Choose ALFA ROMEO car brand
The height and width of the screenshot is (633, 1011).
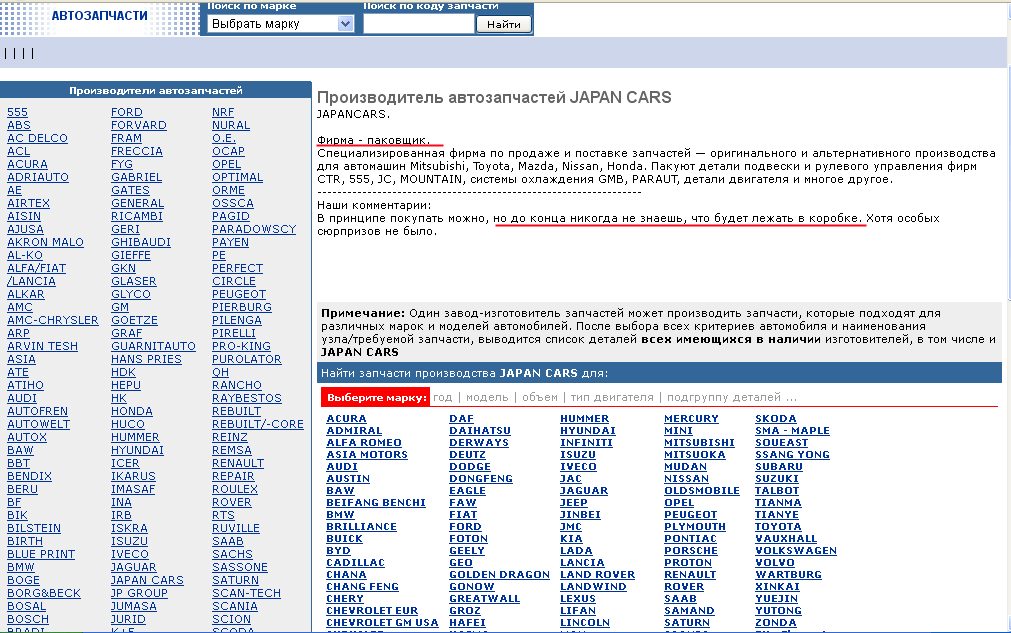pos(364,442)
